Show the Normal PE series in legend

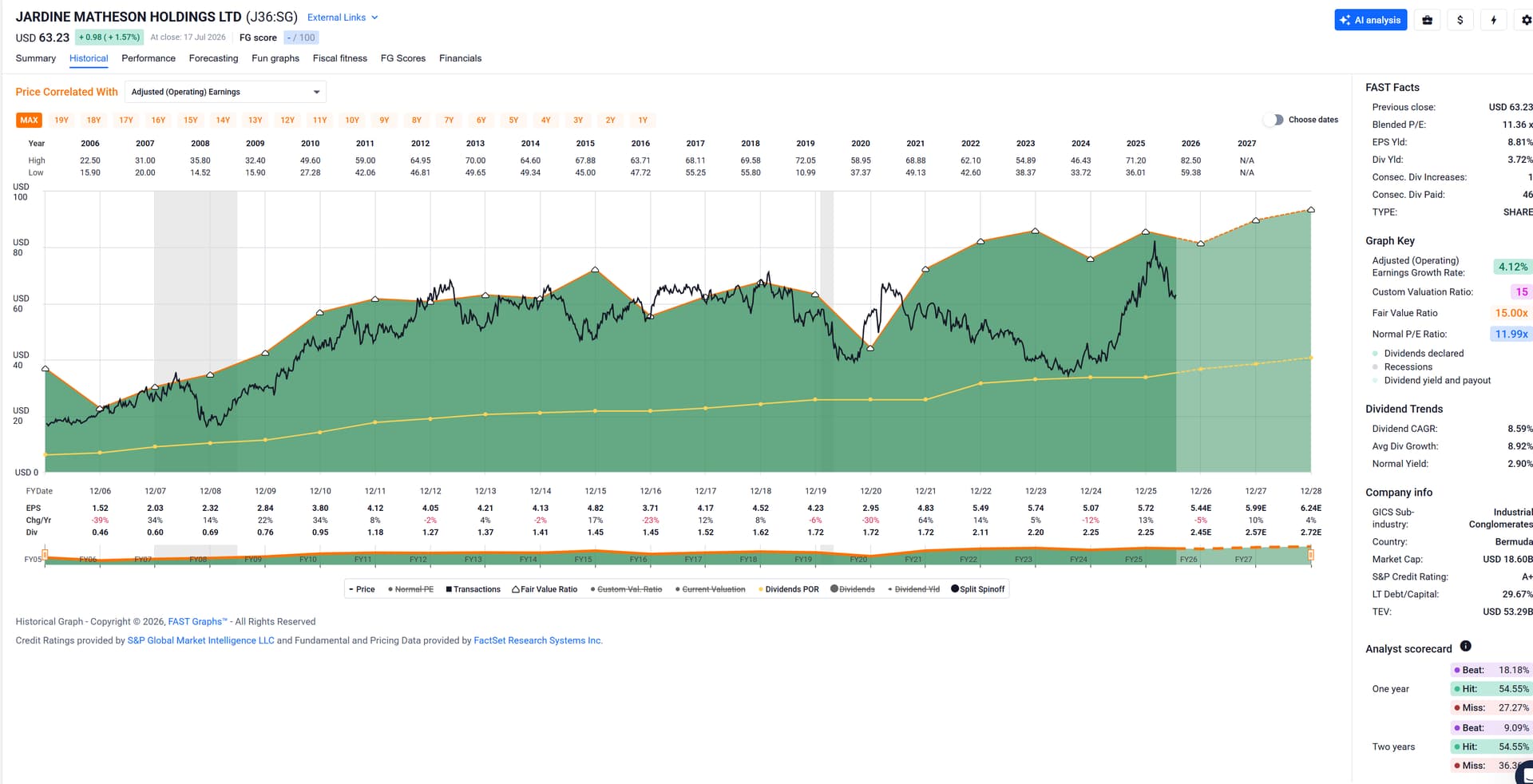pos(410,589)
